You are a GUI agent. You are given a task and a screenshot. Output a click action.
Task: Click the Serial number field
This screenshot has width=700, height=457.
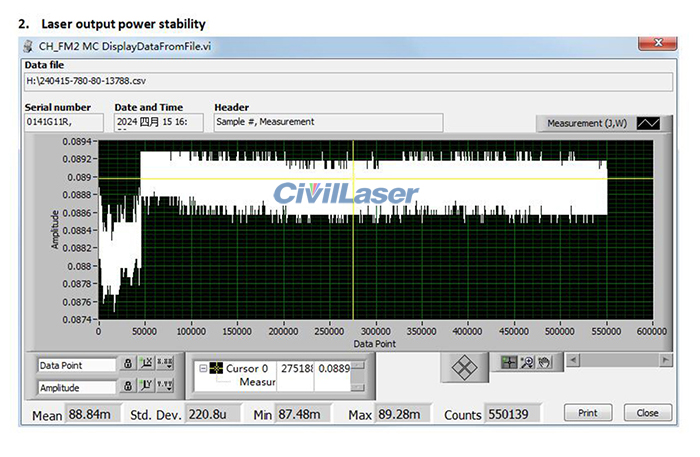63,122
